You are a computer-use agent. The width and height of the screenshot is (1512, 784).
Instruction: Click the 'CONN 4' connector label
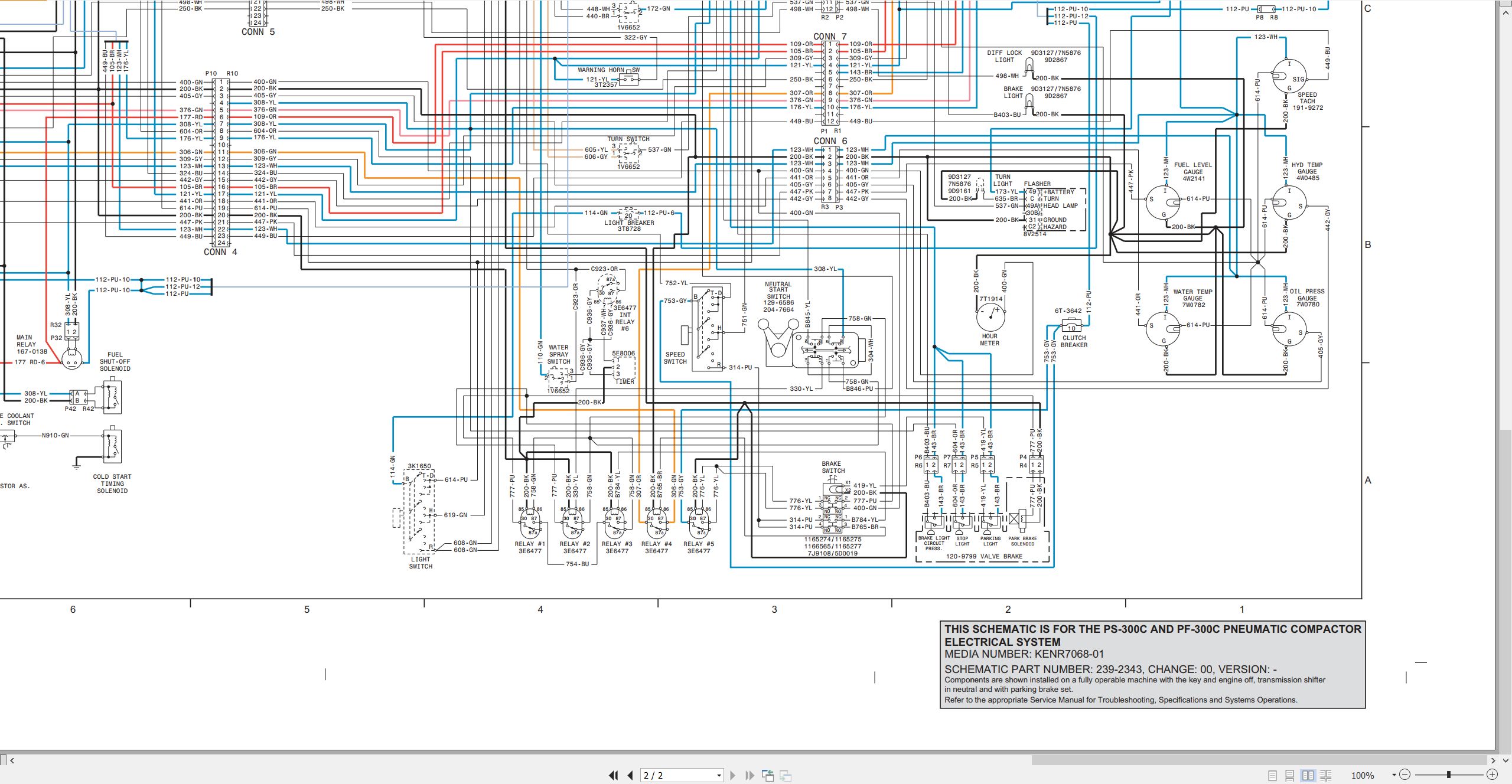click(x=220, y=252)
